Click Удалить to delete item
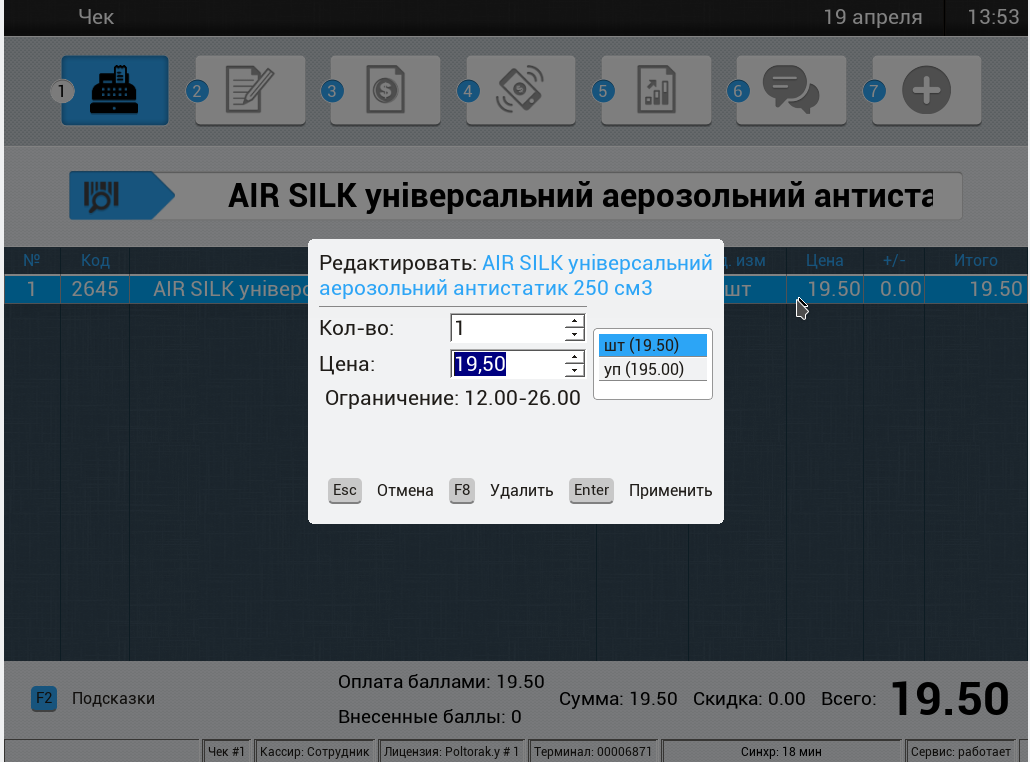1030x762 pixels. click(522, 491)
